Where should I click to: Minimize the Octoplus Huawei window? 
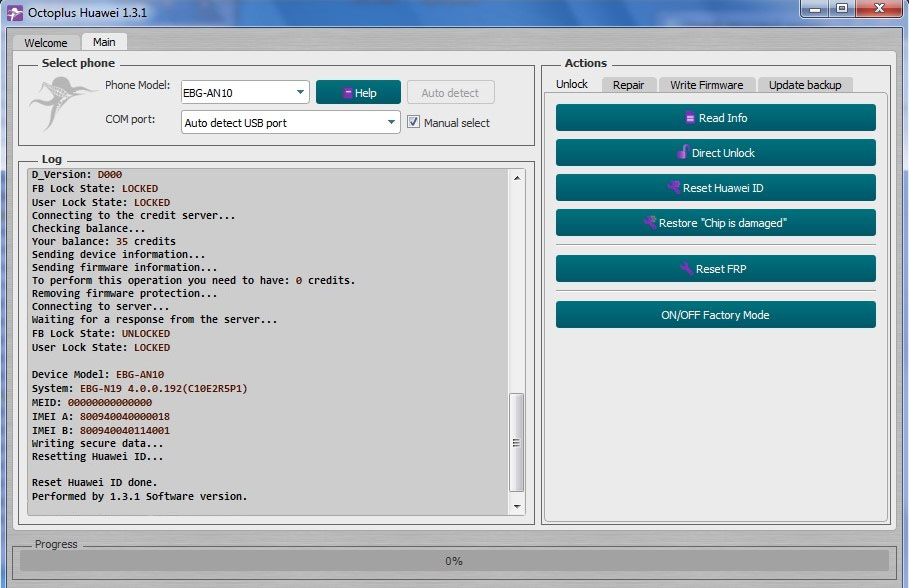[815, 9]
